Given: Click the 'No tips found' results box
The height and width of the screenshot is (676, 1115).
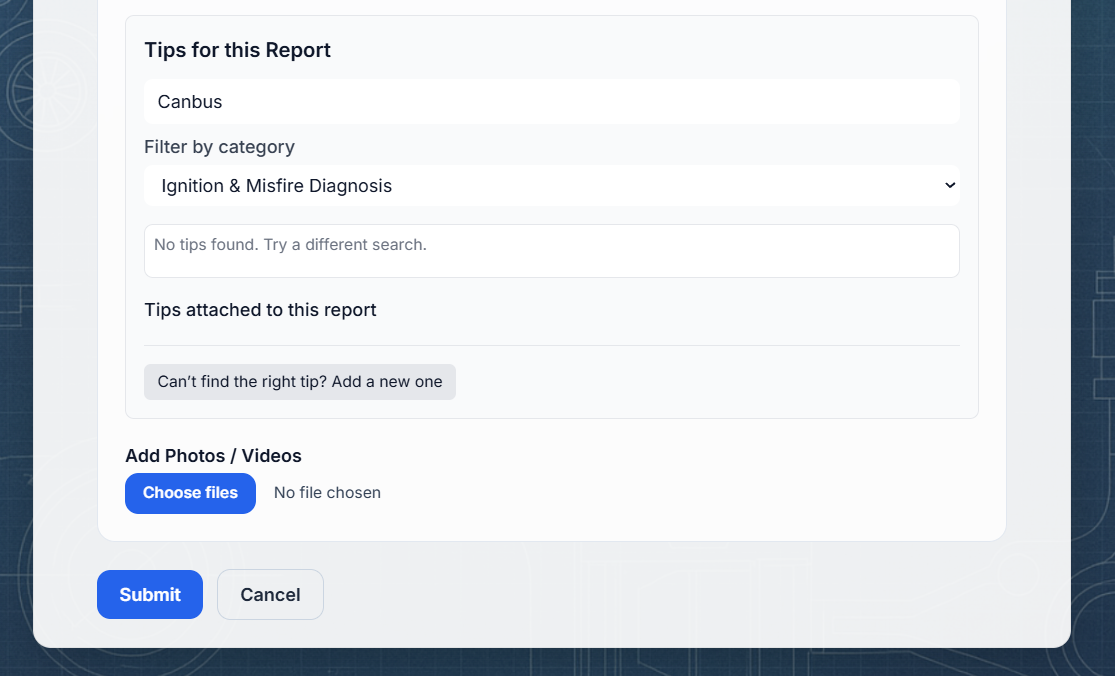Looking at the screenshot, I should (x=551, y=251).
